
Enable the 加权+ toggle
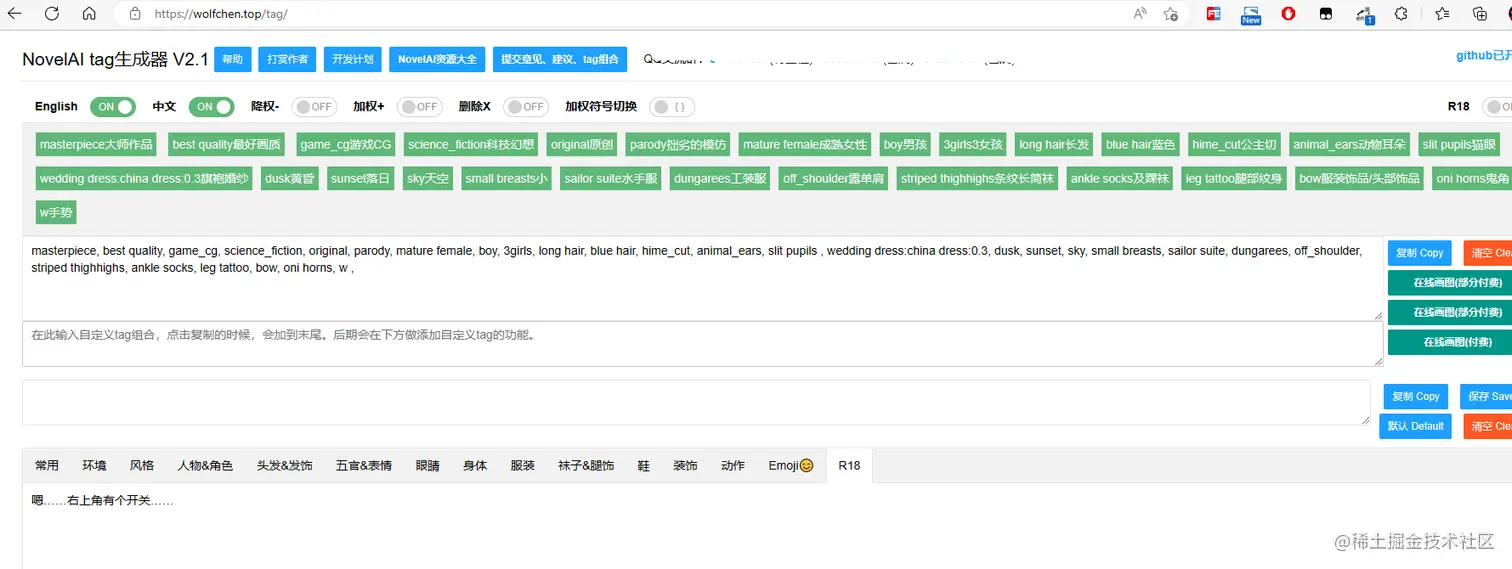click(420, 107)
